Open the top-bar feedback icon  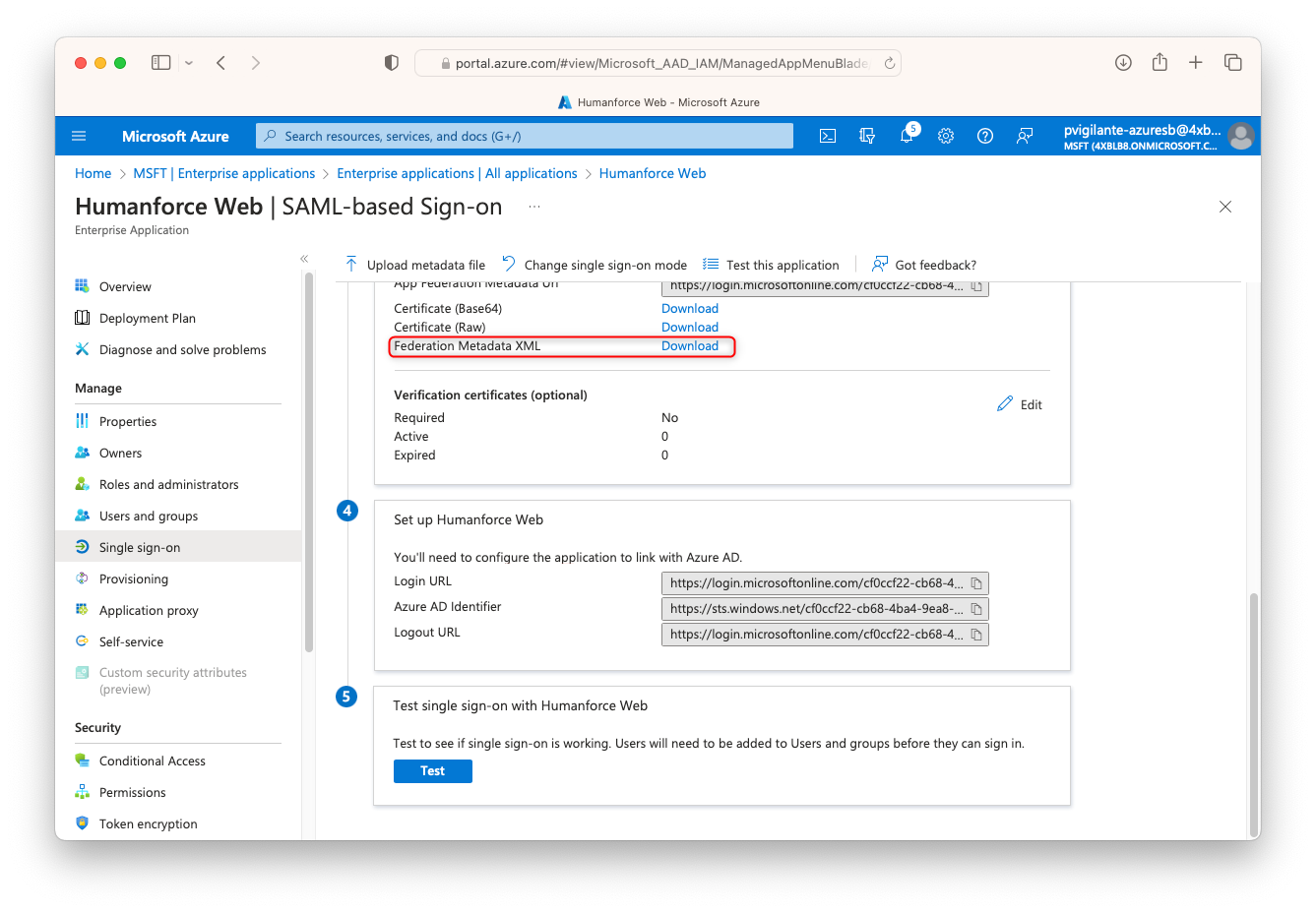1025,136
